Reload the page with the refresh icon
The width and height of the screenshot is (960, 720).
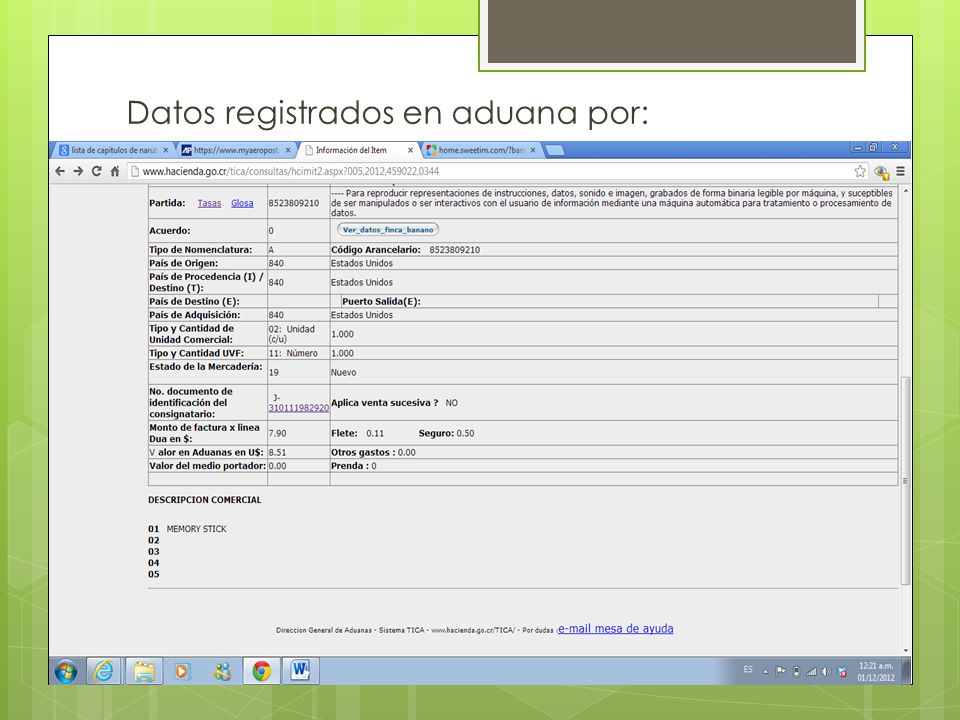click(x=97, y=171)
